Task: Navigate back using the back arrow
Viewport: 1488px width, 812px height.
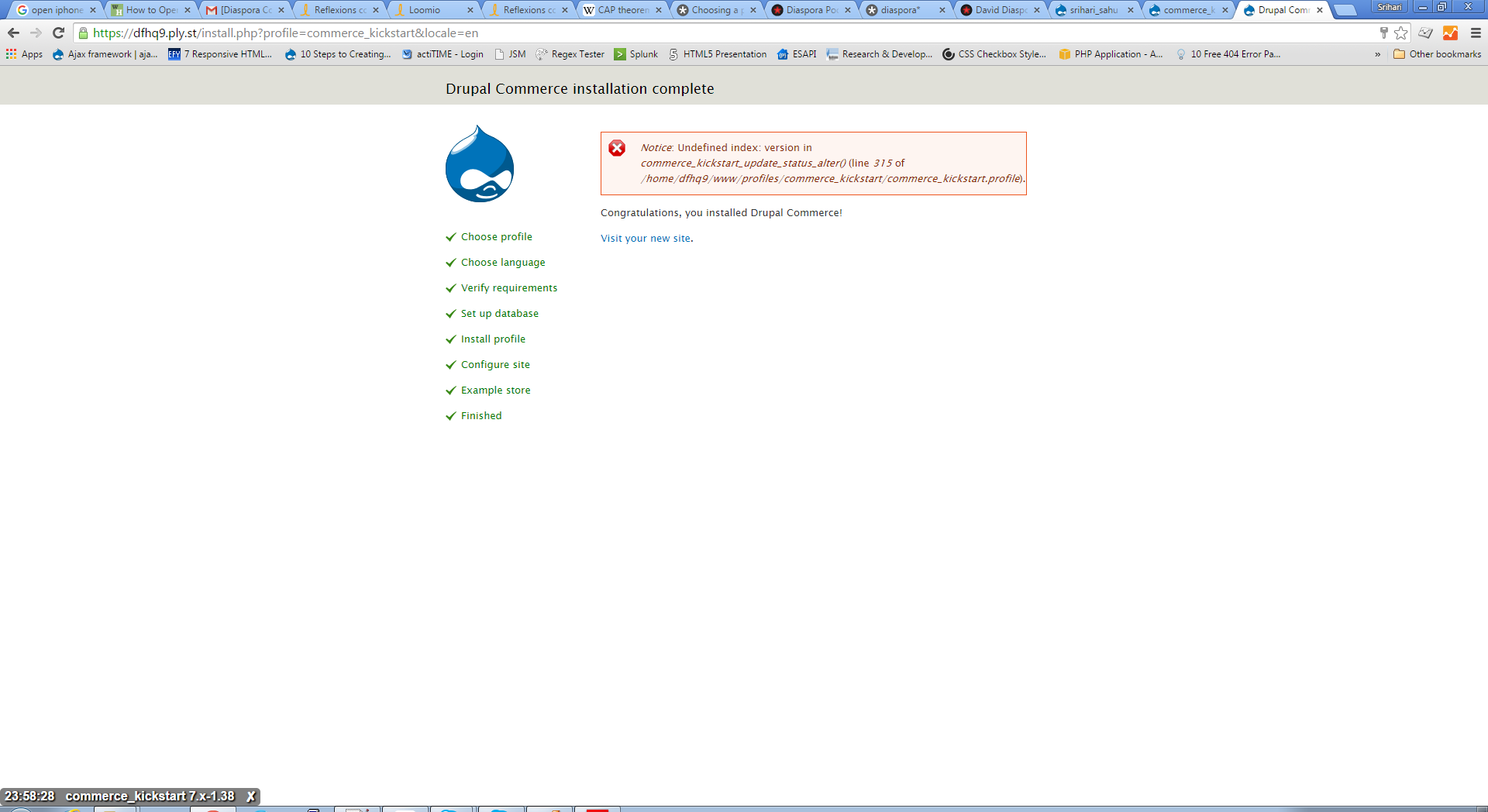Action: point(13,33)
